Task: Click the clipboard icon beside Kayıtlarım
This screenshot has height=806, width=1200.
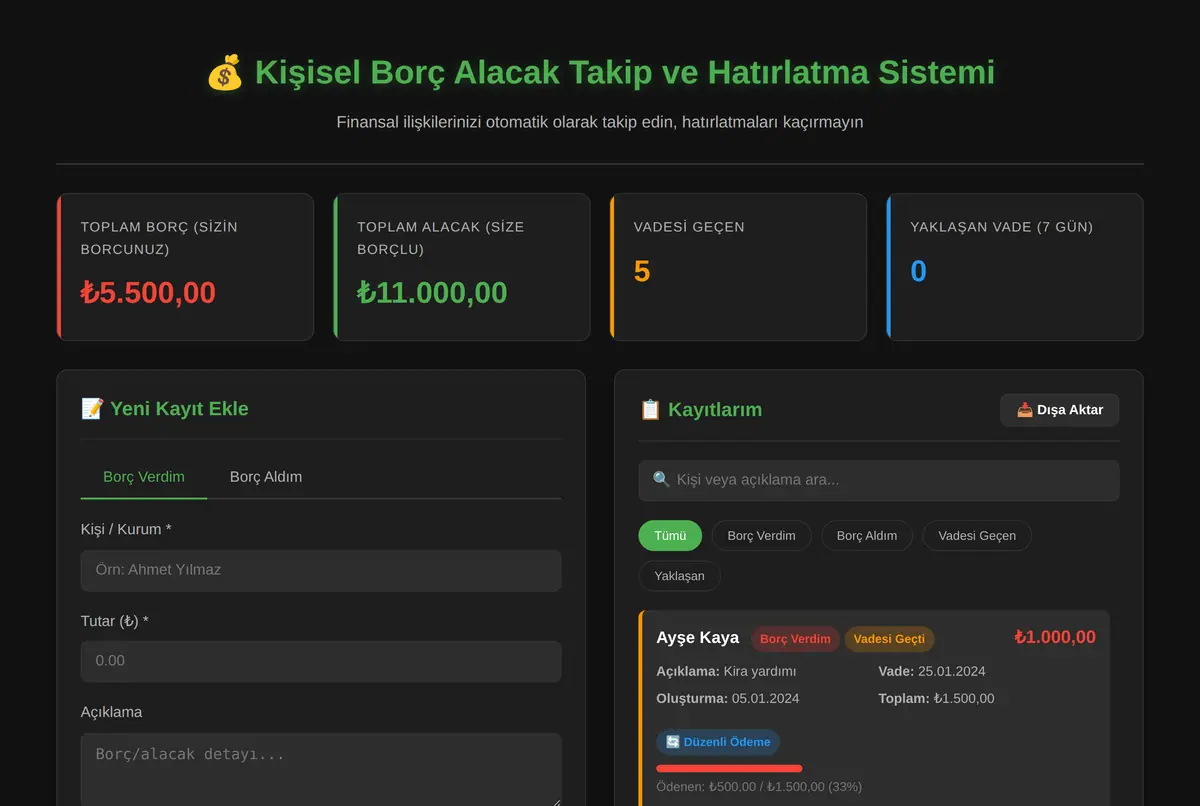Action: point(650,409)
